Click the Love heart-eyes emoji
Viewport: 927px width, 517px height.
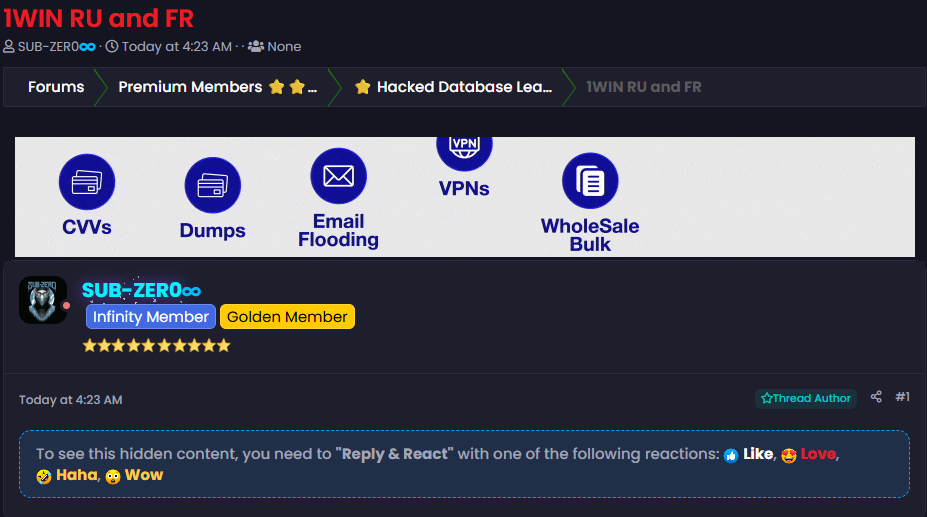[789, 455]
